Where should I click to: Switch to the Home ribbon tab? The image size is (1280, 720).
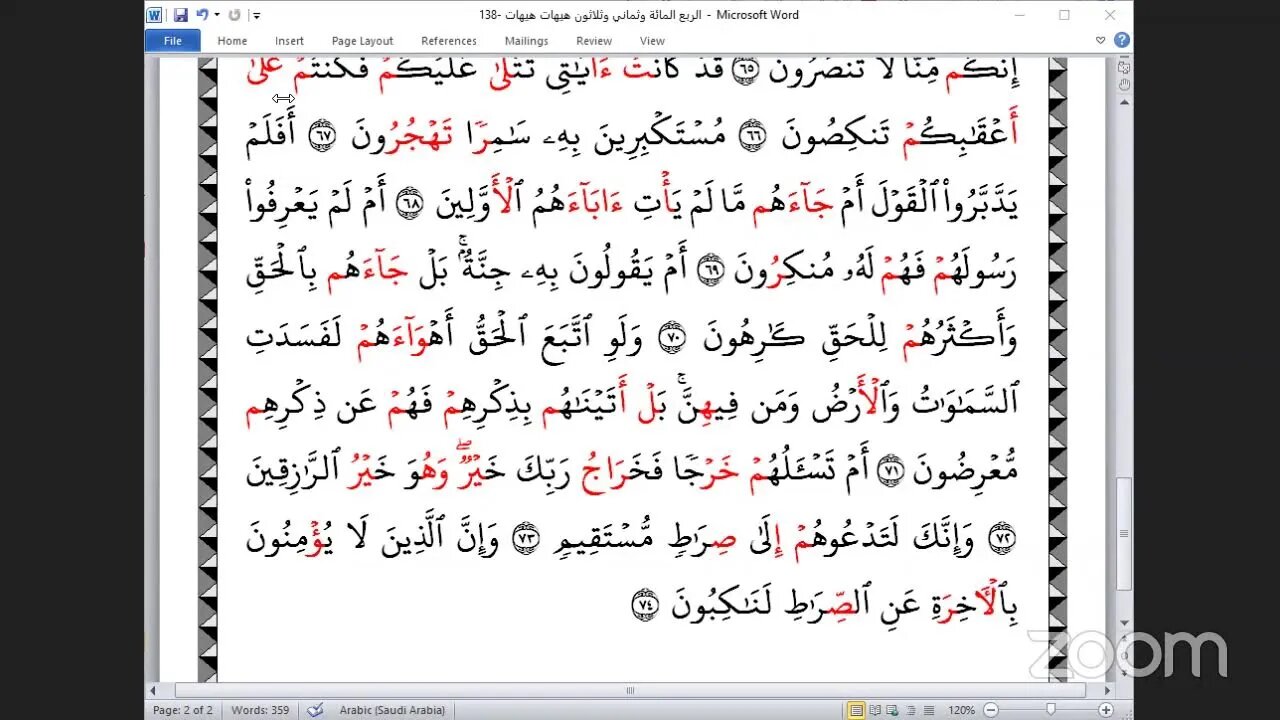click(232, 41)
